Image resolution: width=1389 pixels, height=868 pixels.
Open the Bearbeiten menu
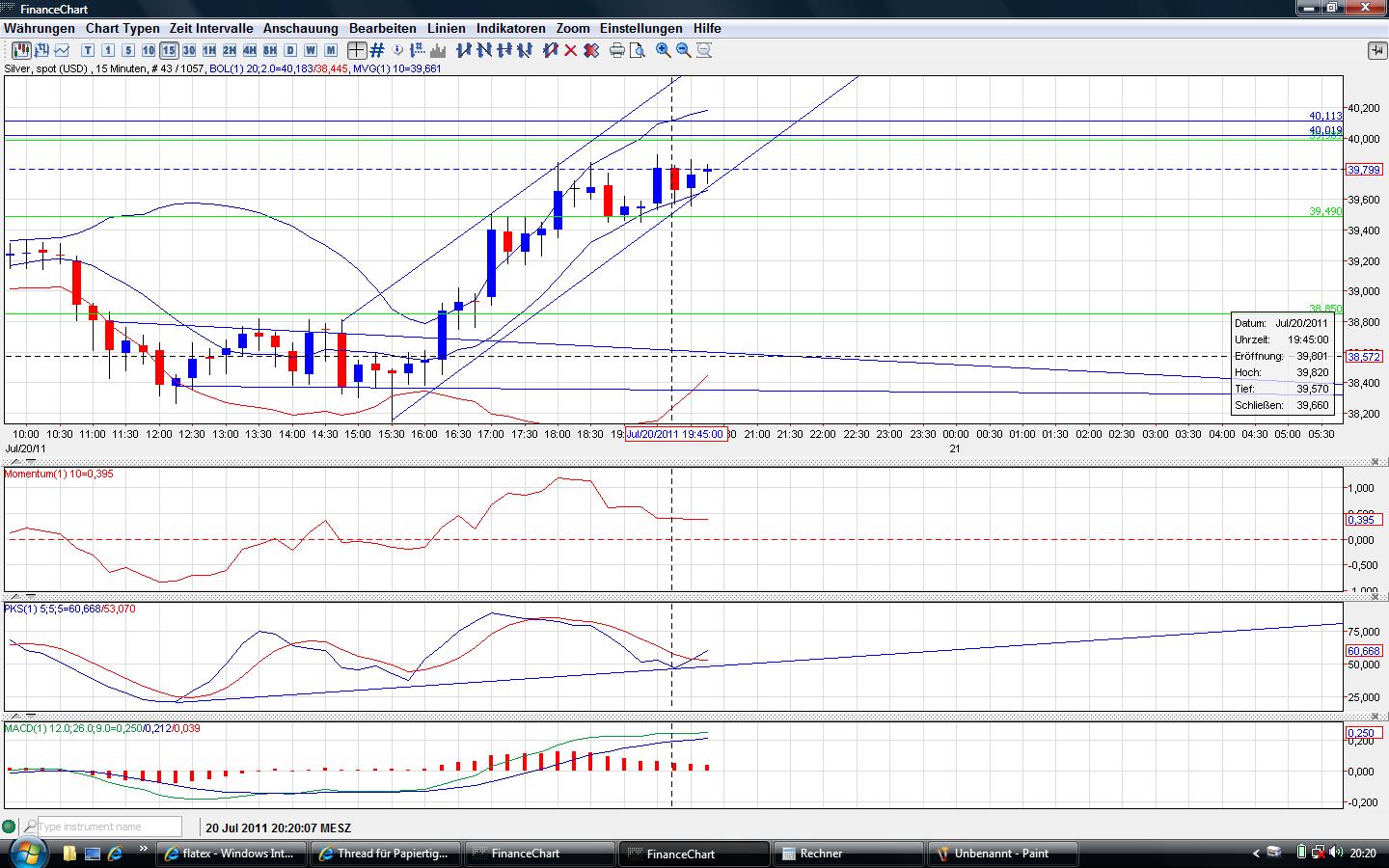click(x=383, y=28)
